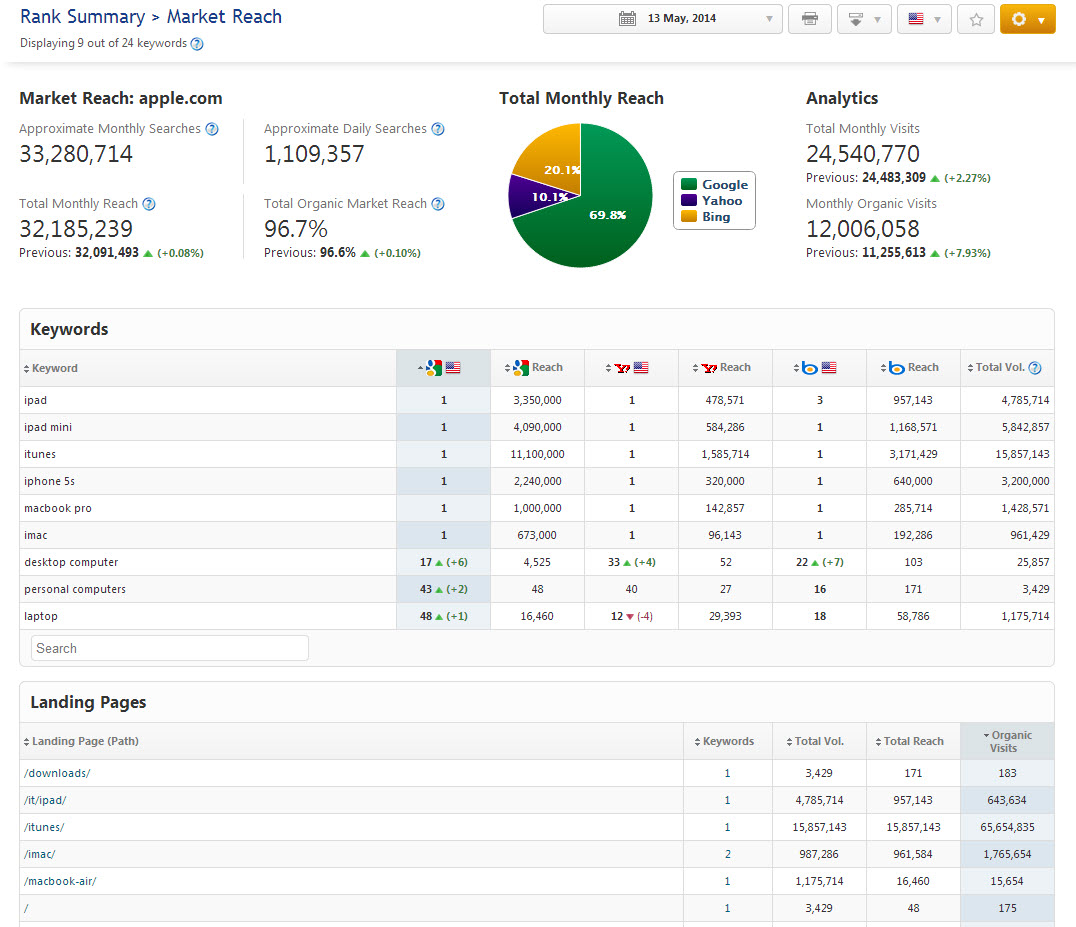Viewport: 1076px width, 927px height.
Task: Click the star favorite icon
Action: (x=976, y=19)
